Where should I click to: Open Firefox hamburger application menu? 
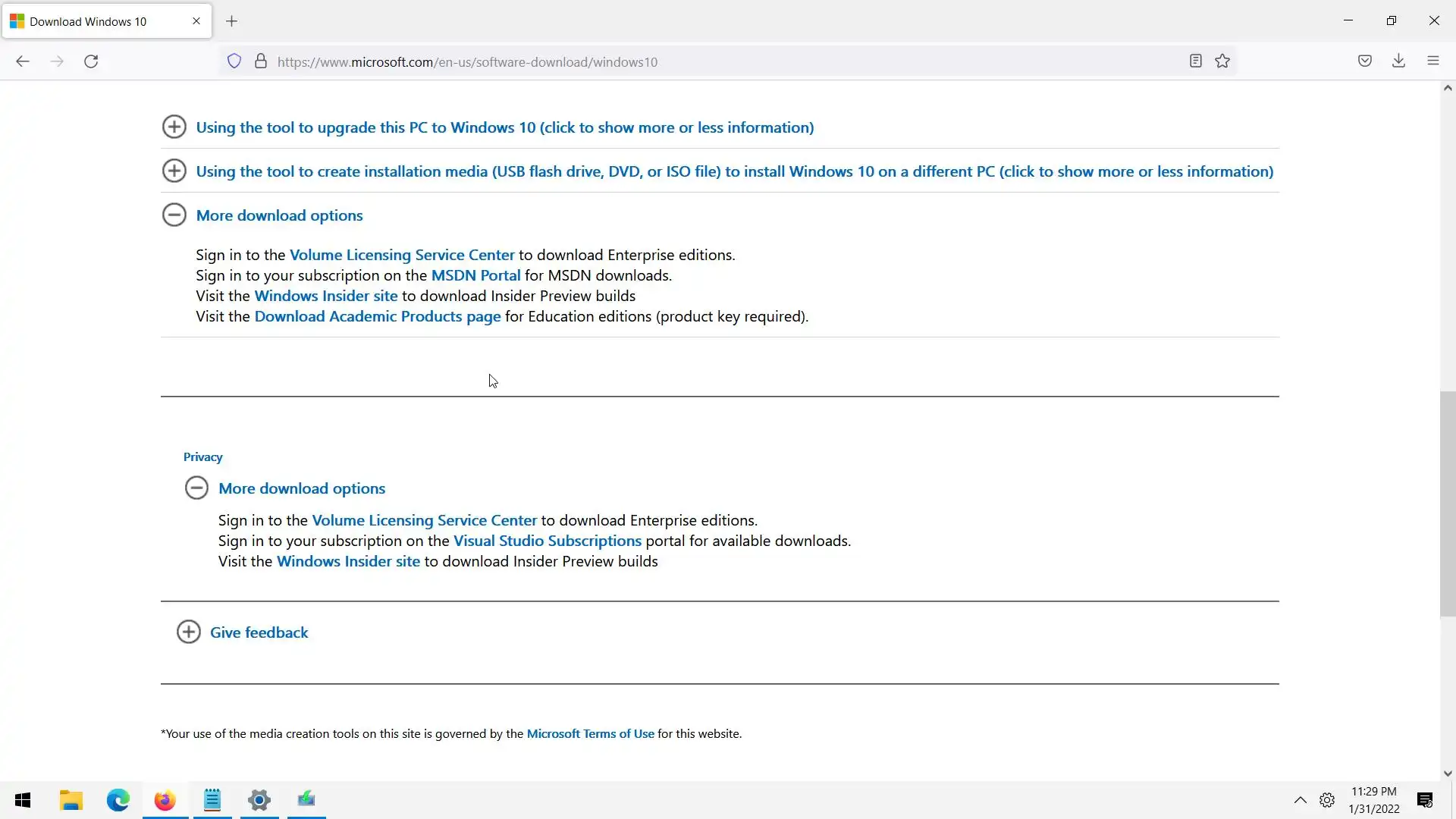1433,61
